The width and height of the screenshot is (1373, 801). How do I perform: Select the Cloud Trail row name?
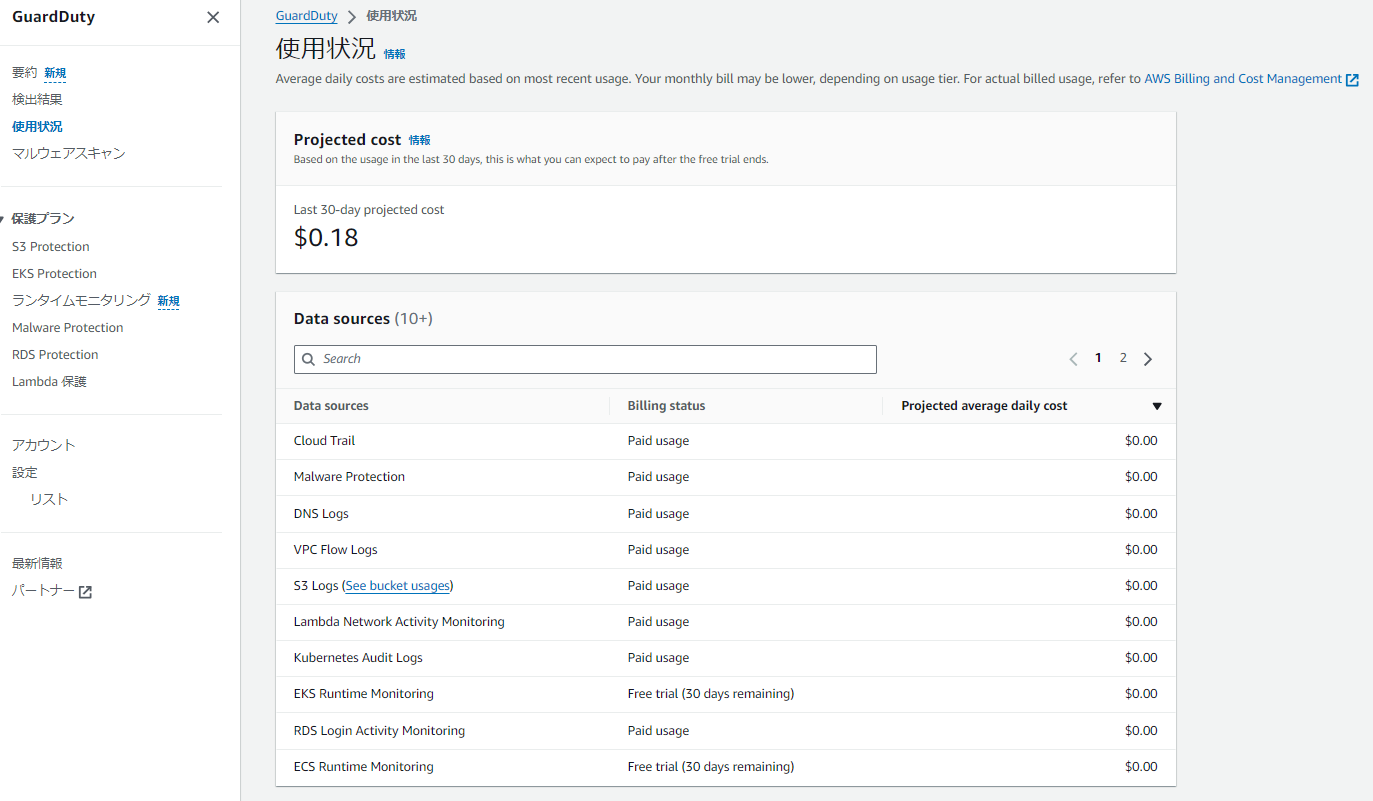324,441
